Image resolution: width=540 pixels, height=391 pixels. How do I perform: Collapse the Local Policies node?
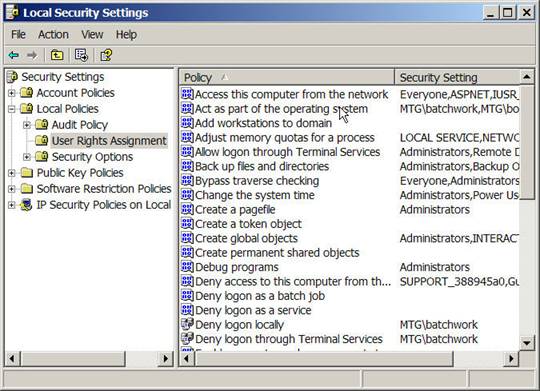click(x=12, y=109)
